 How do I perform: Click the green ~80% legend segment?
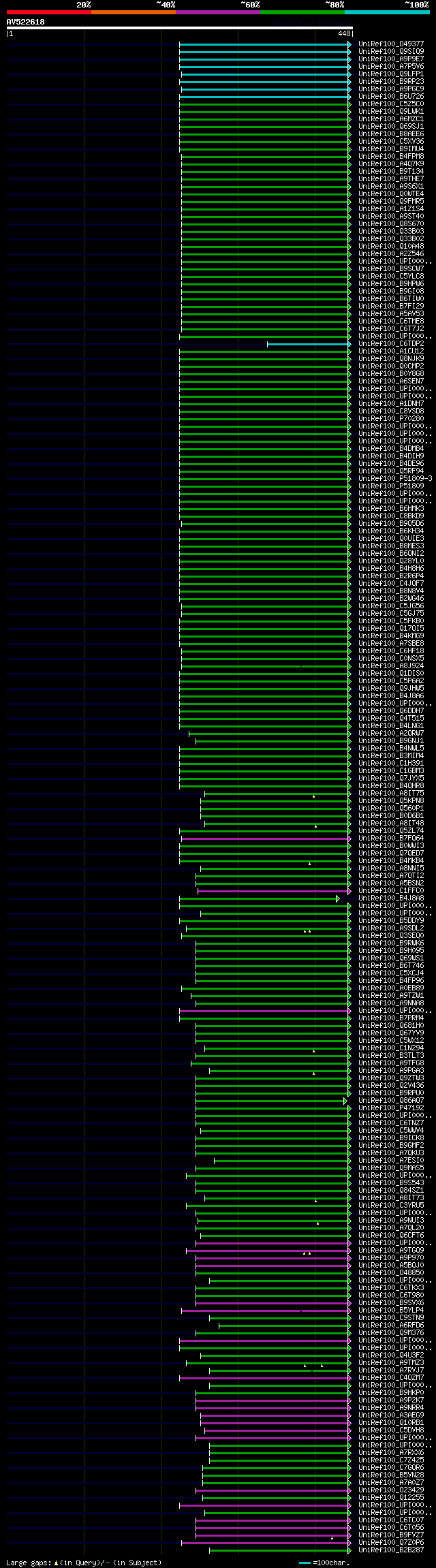tap(302, 12)
